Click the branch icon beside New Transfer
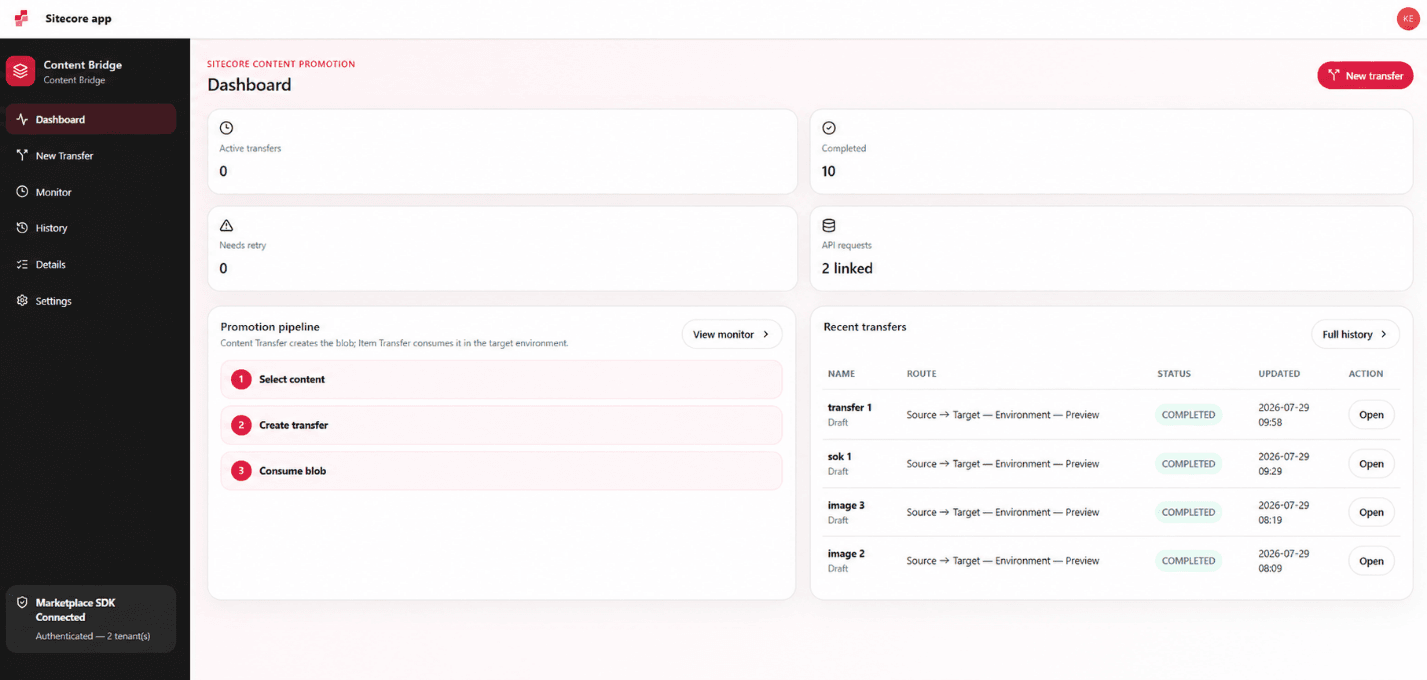 [22, 155]
